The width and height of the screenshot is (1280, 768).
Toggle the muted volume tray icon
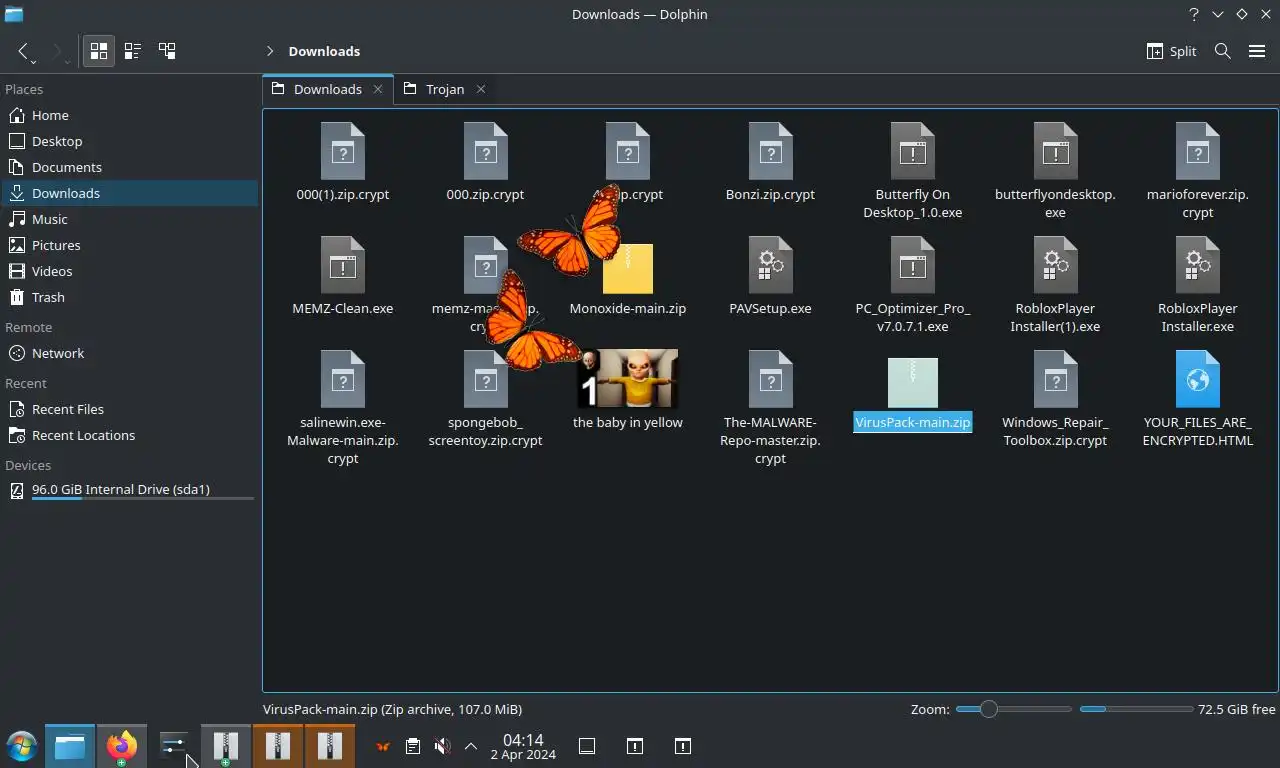pos(442,746)
